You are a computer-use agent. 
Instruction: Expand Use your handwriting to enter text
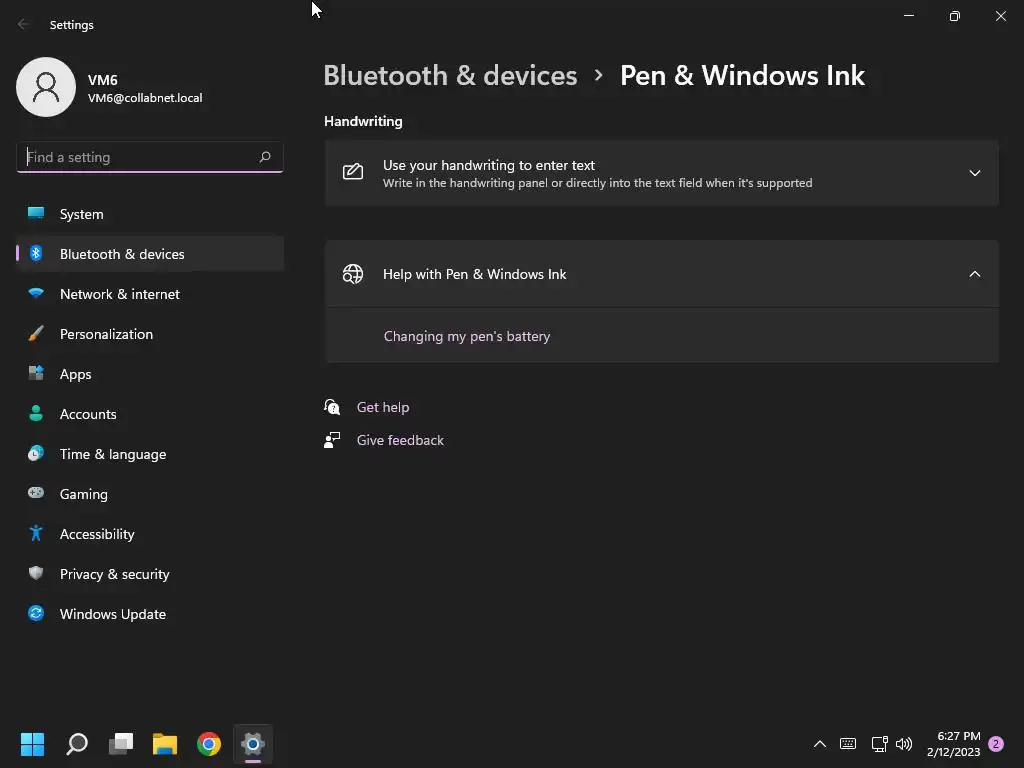(x=662, y=173)
